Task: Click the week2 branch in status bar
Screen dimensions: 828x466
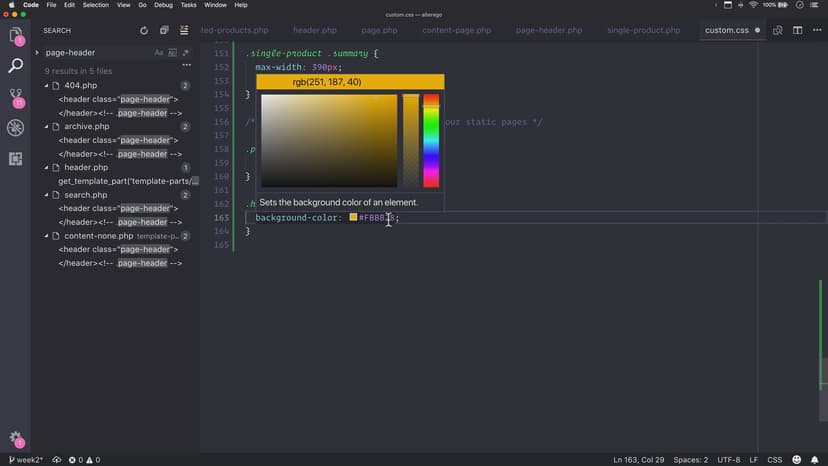Action: 24,459
